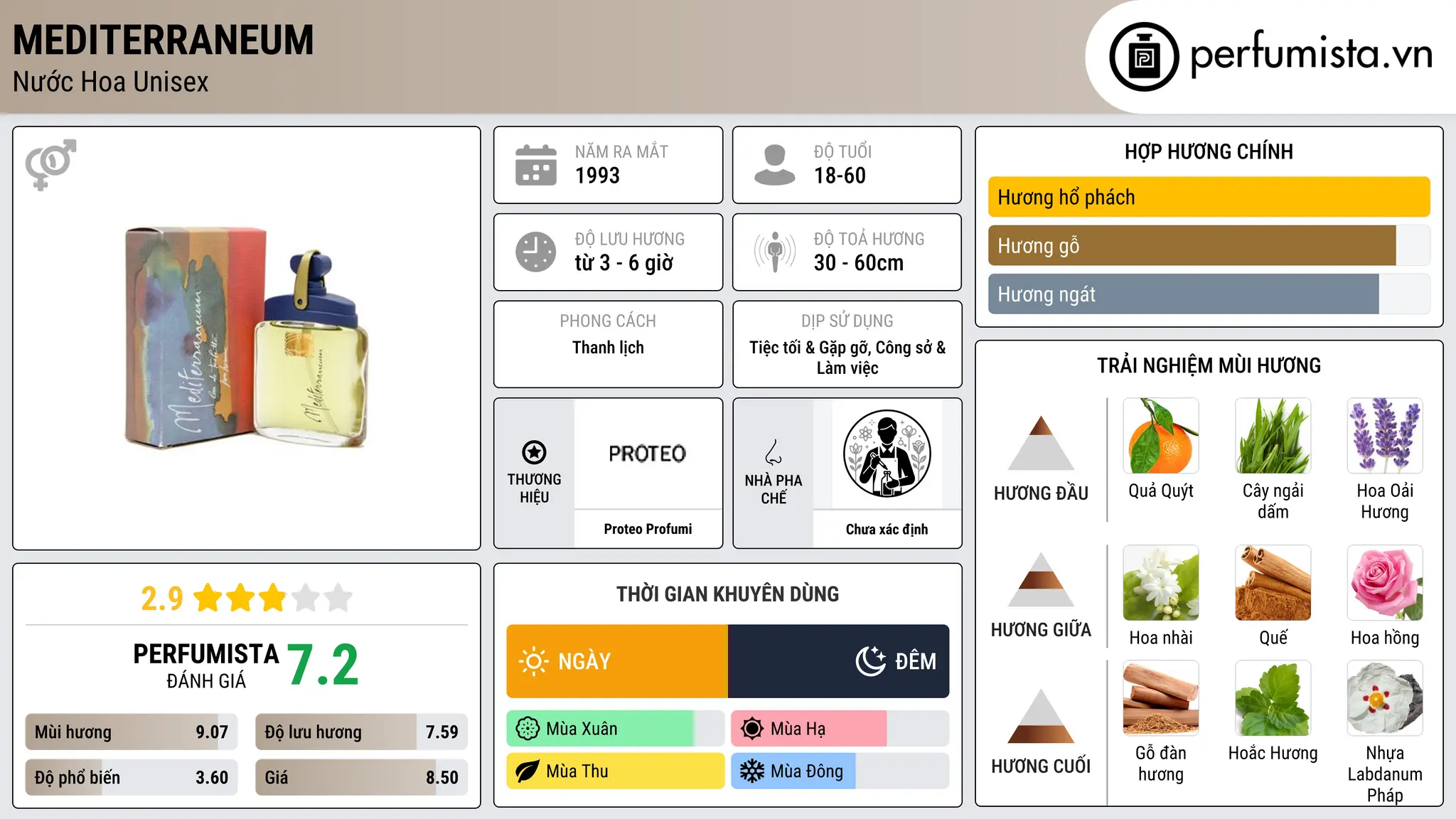Select the ĐÊM nighttime segment
The image size is (1456, 819).
(839, 661)
